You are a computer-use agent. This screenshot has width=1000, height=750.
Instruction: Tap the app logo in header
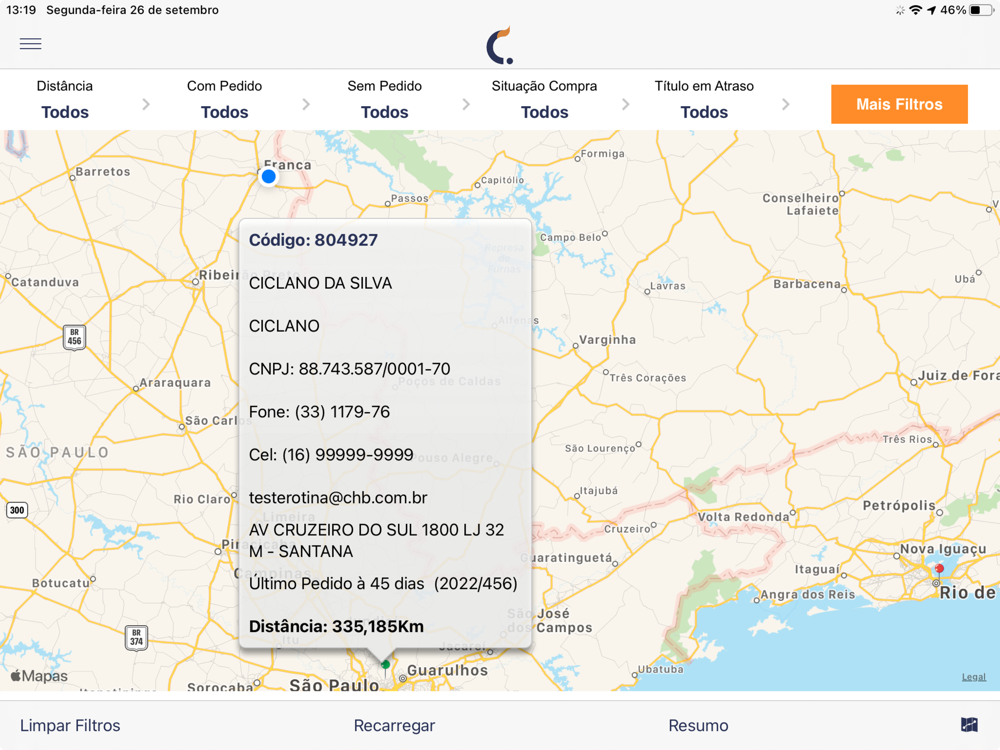click(x=500, y=45)
